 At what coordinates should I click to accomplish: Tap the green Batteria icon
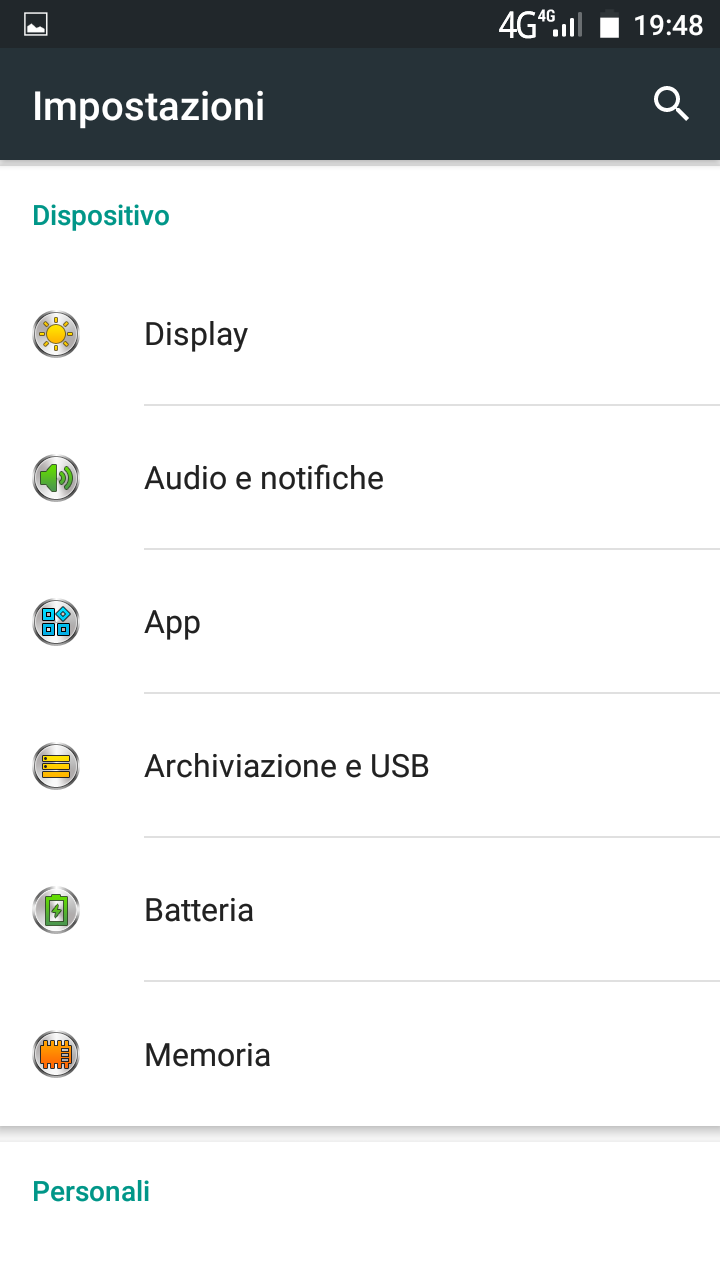click(56, 910)
